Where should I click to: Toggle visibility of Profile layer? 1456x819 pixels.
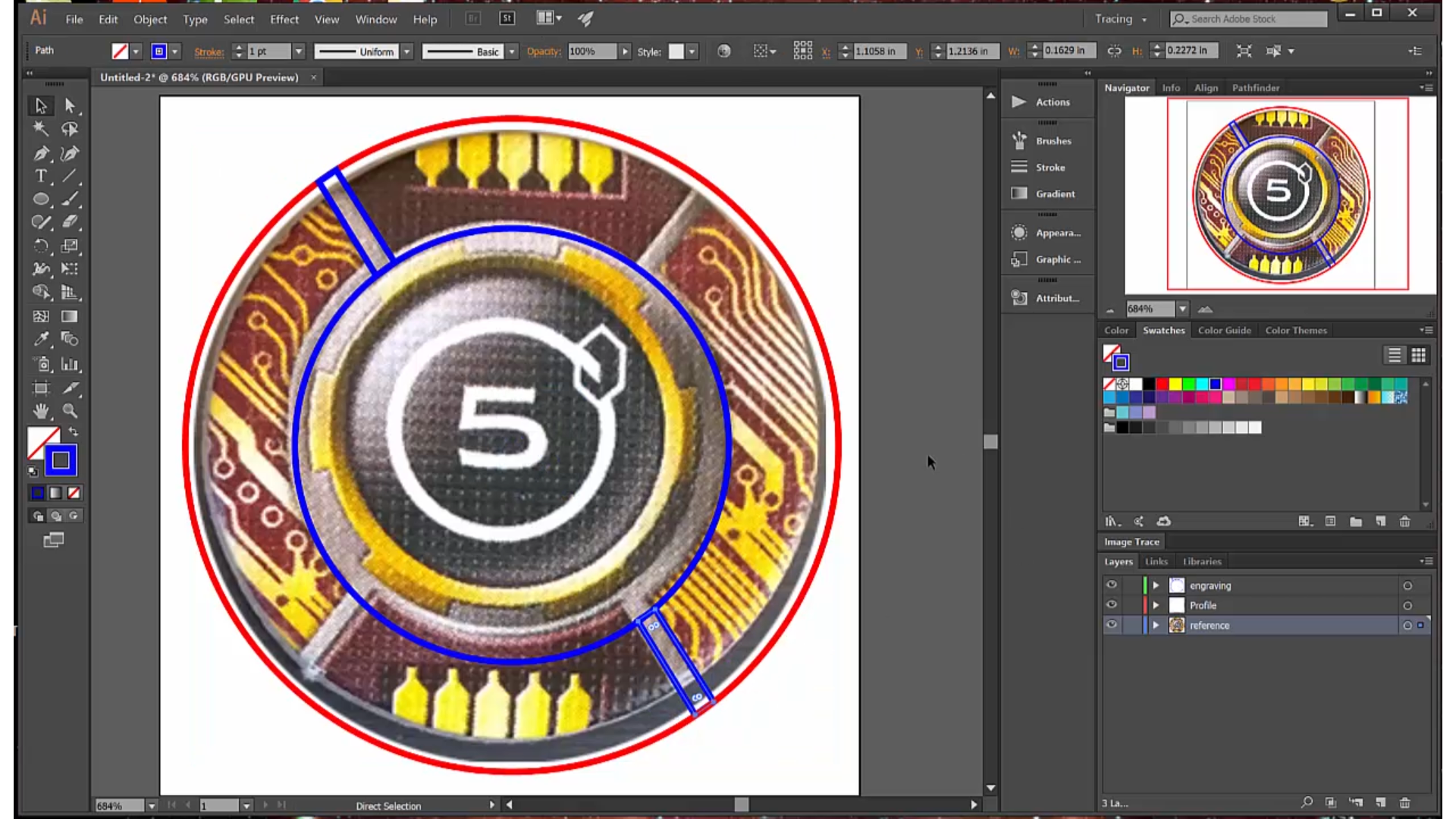point(1111,605)
